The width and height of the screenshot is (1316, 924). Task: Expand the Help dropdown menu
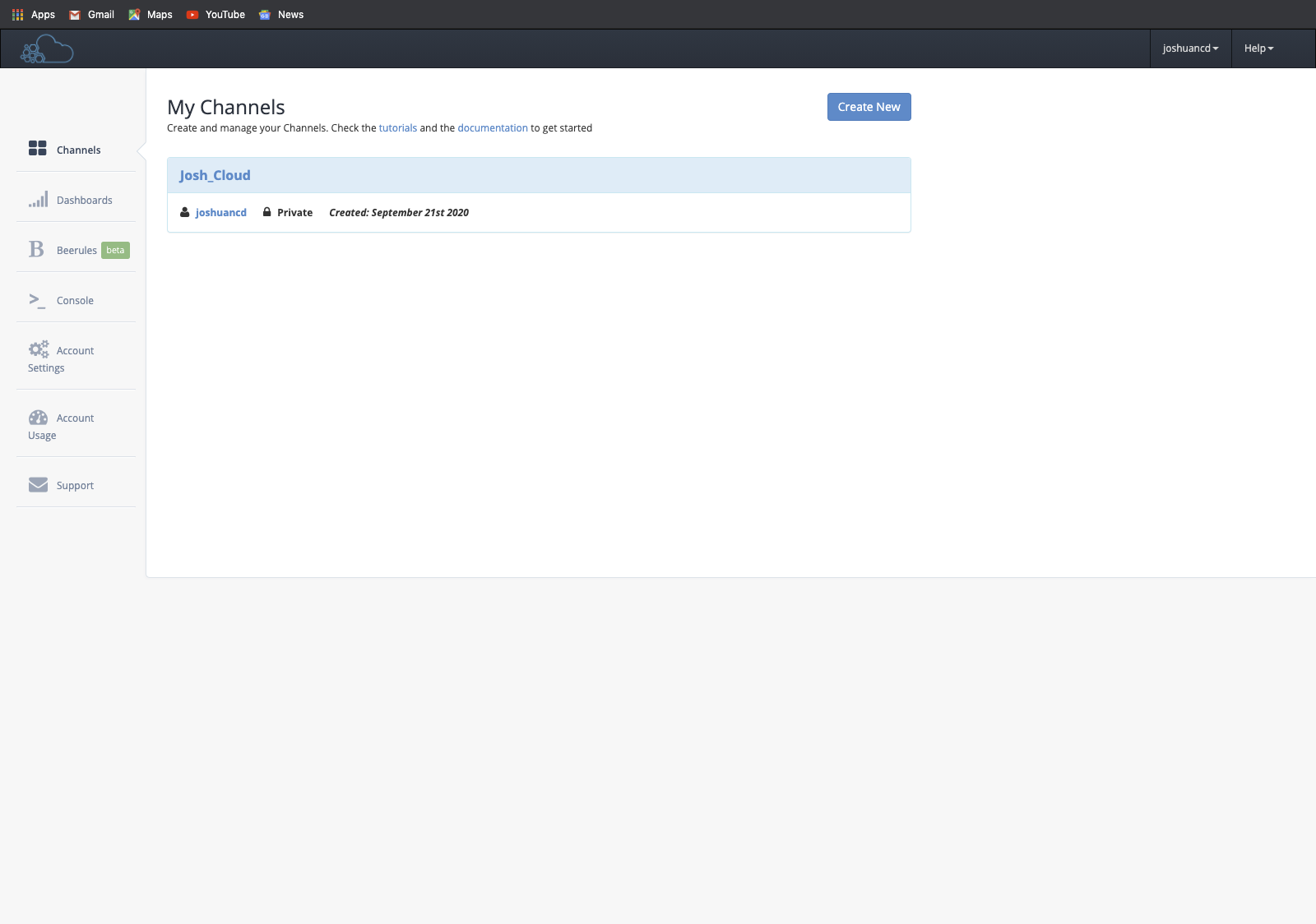[1258, 48]
